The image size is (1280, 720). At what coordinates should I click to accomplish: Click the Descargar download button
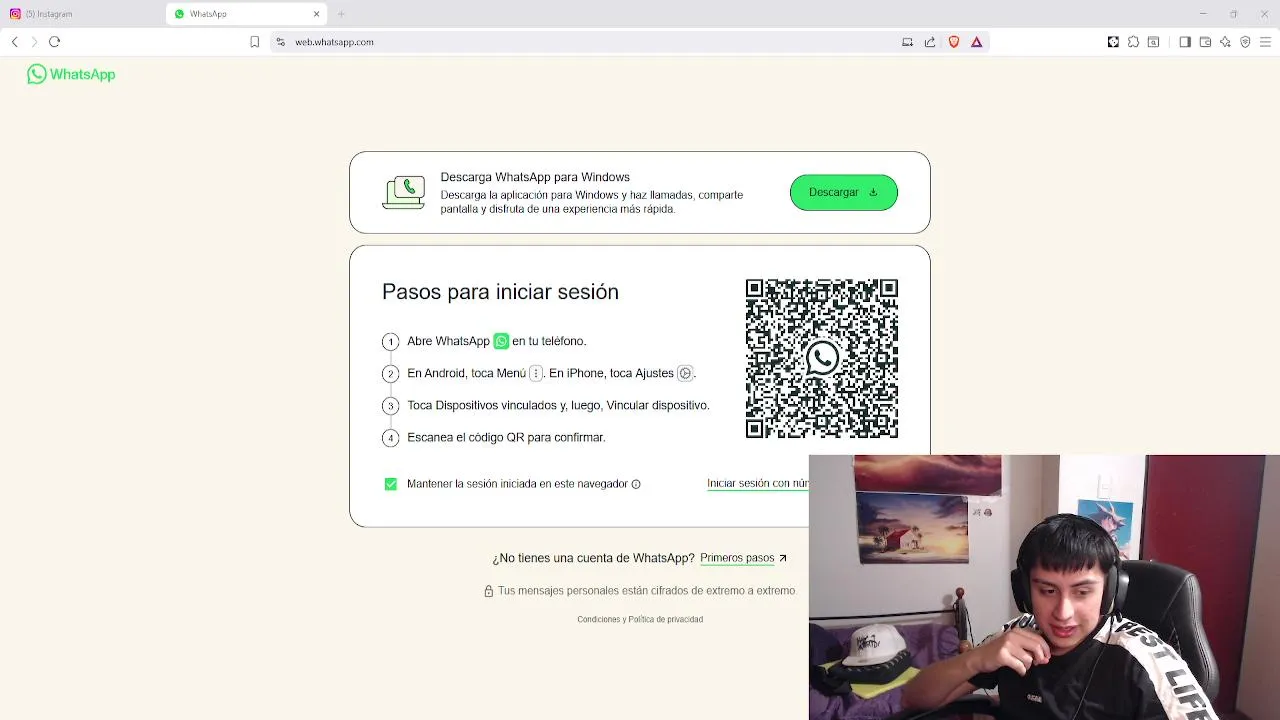843,192
